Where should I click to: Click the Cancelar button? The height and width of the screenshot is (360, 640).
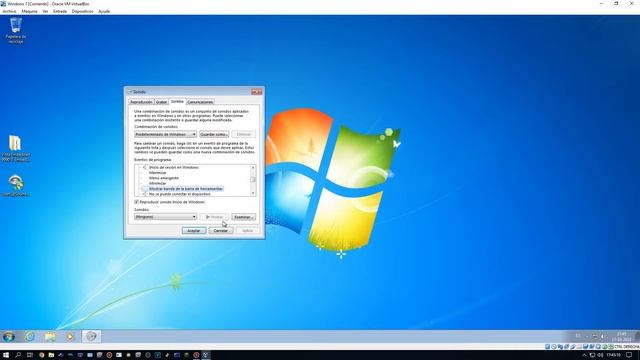221,231
